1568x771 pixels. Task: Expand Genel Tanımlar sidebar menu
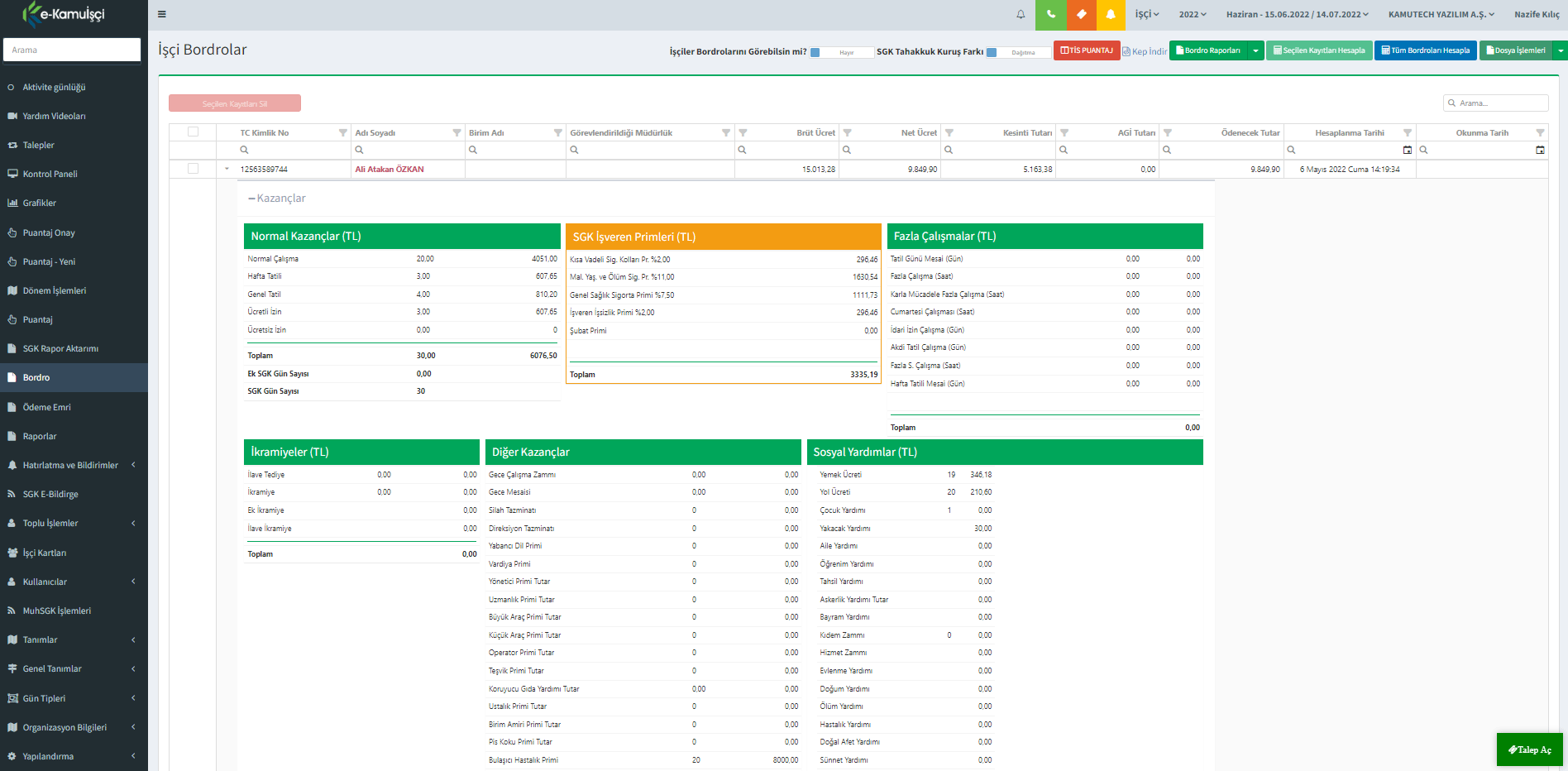click(x=74, y=669)
